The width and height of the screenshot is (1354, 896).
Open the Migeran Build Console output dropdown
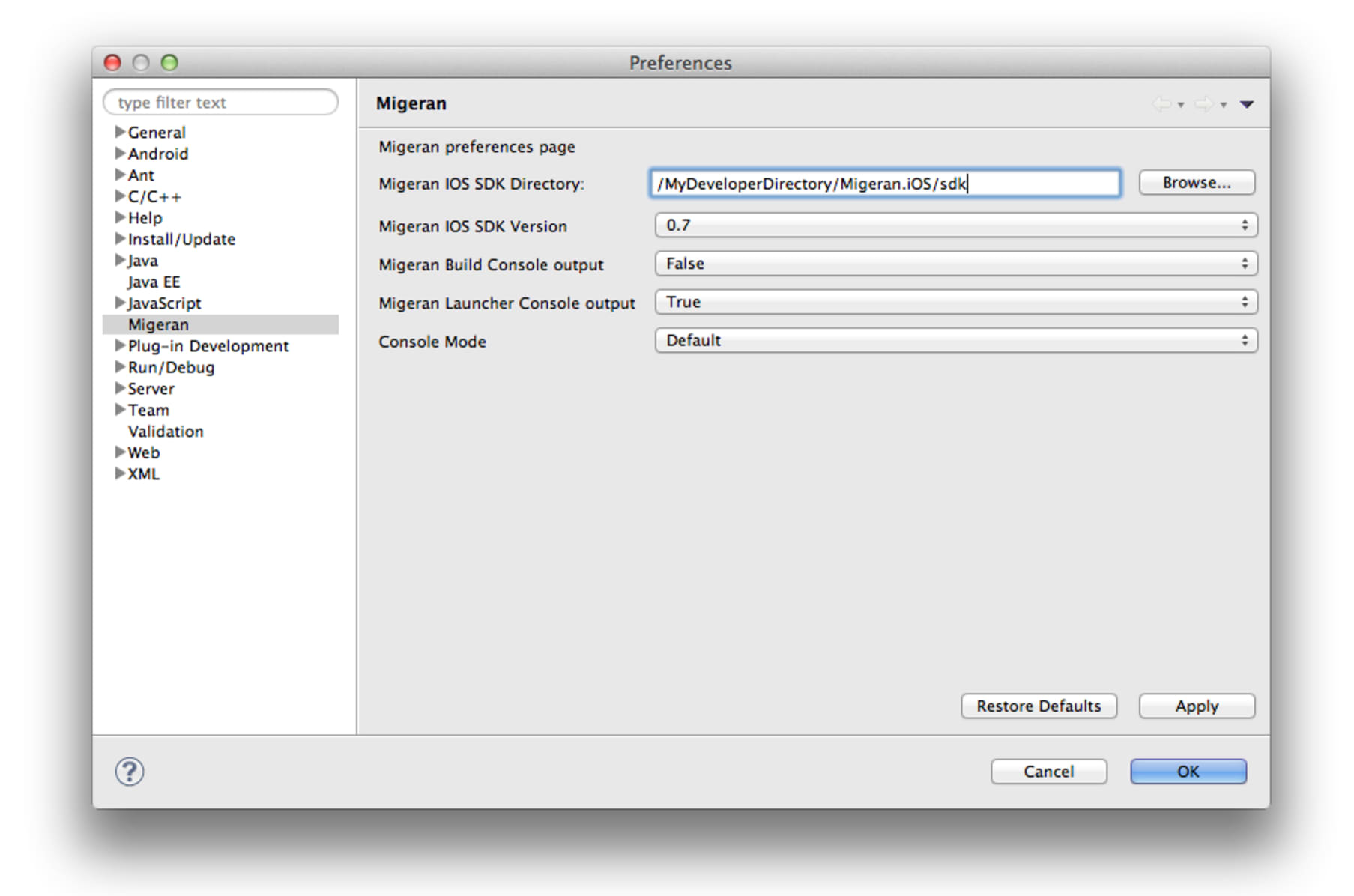coord(956,264)
